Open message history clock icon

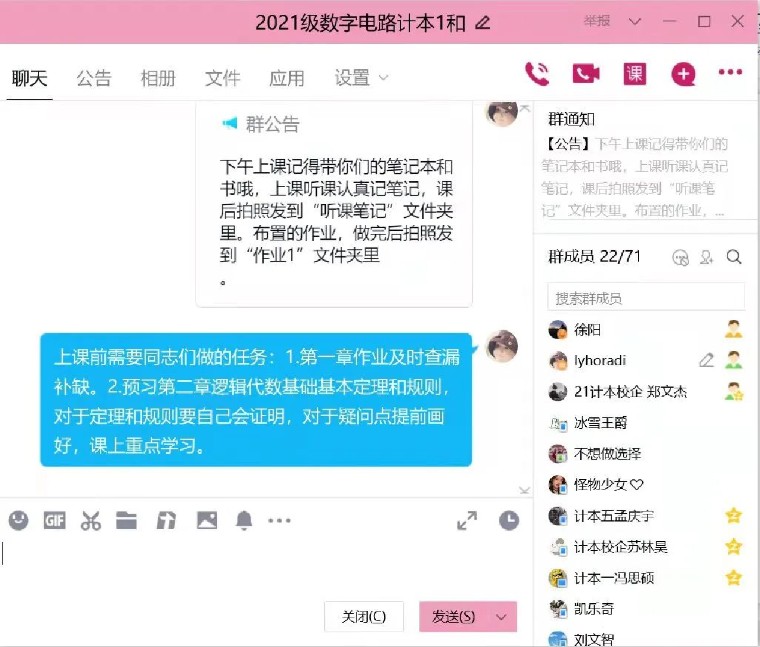509,521
